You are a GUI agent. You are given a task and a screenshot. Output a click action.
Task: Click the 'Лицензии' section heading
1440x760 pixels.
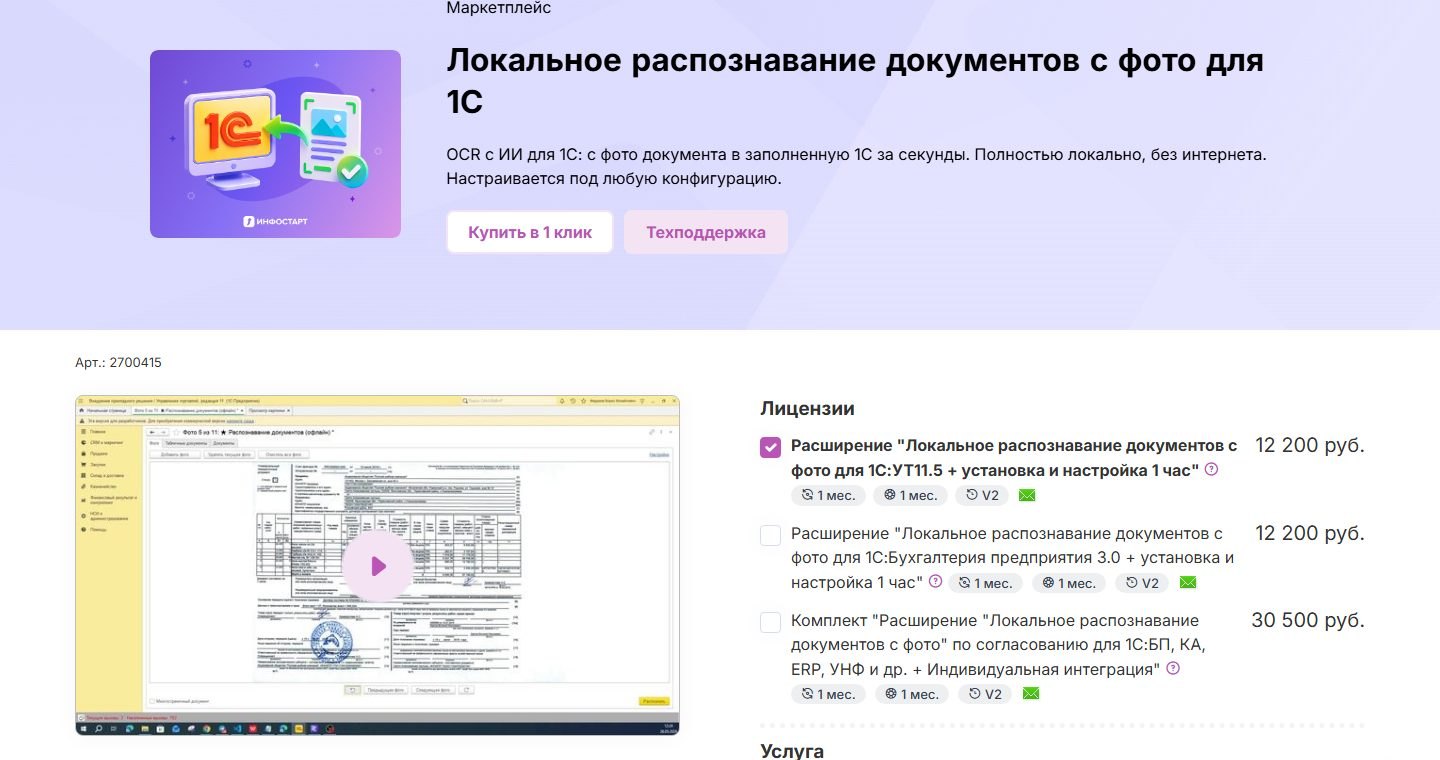(807, 408)
